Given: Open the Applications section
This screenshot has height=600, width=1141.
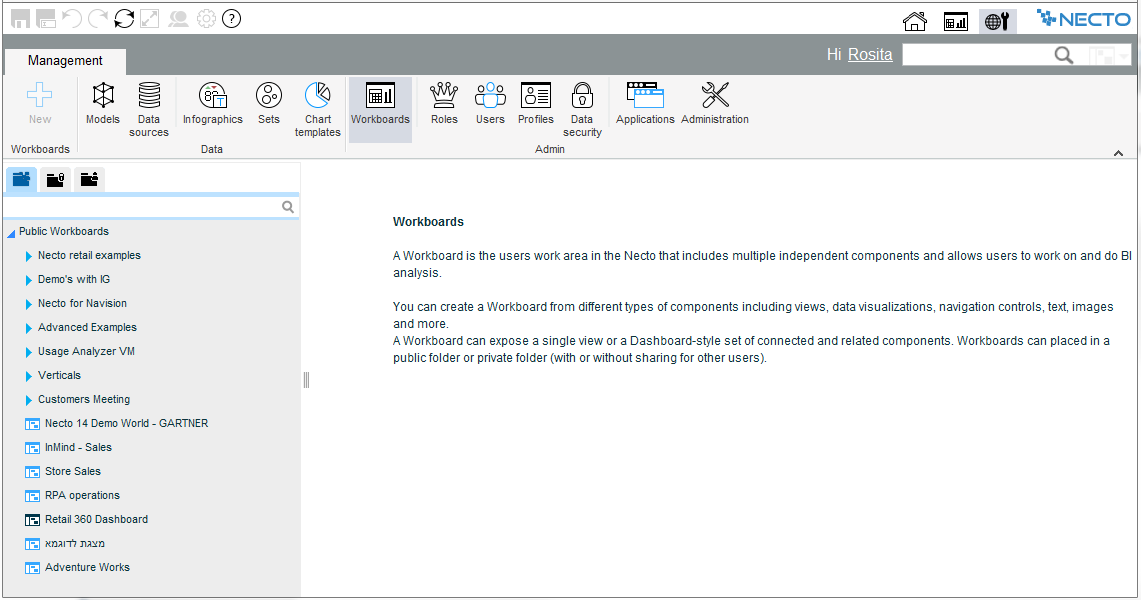Looking at the screenshot, I should (x=645, y=104).
